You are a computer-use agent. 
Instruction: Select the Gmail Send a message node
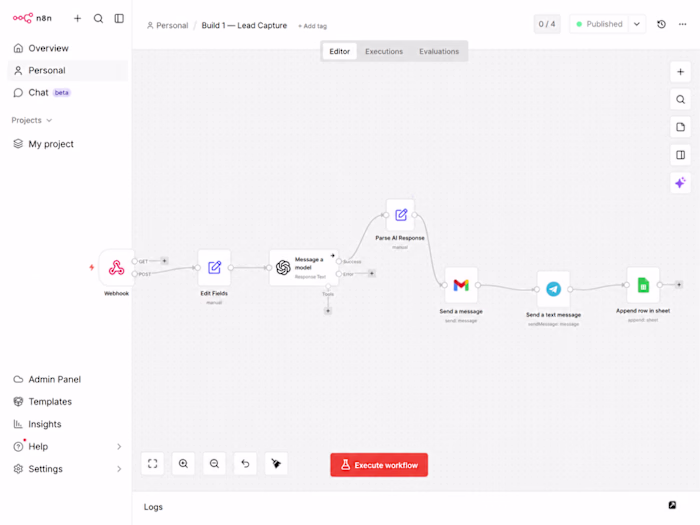point(461,285)
